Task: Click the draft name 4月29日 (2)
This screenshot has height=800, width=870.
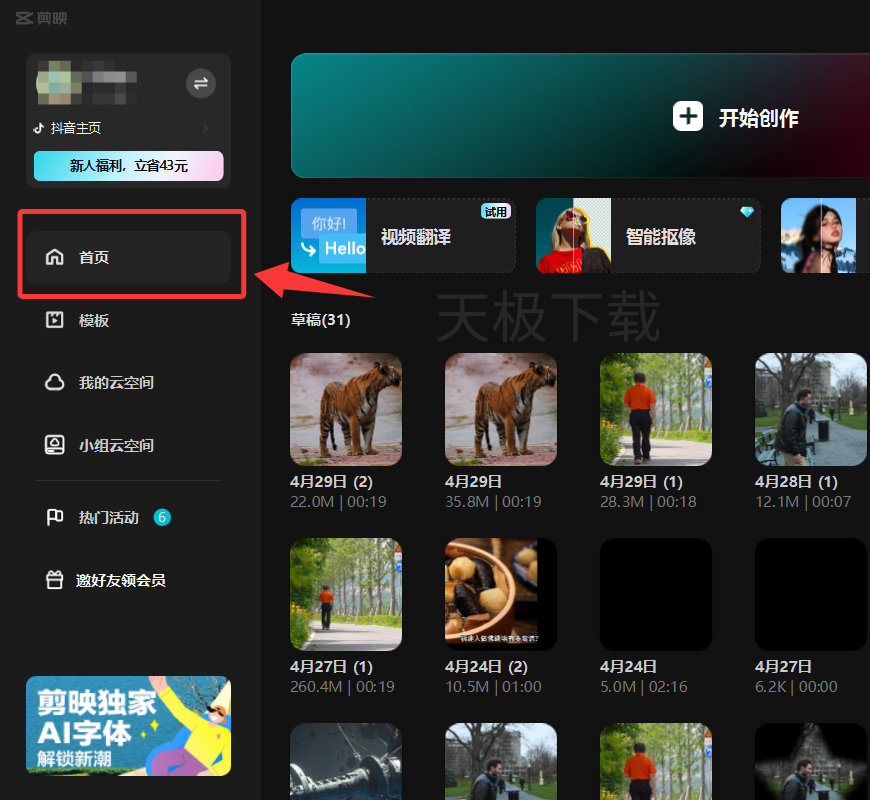Action: (x=331, y=482)
